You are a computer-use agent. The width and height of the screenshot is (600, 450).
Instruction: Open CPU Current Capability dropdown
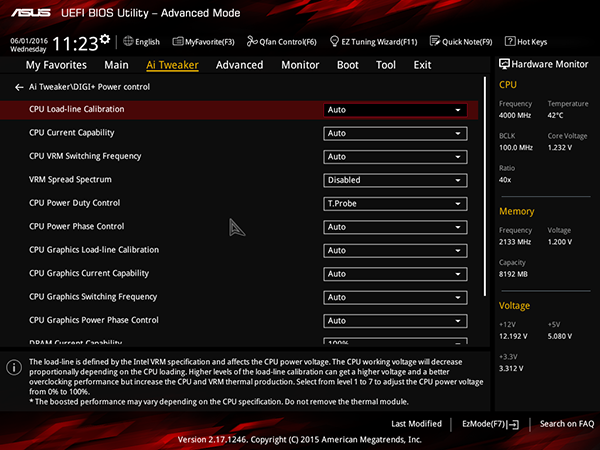(395, 134)
